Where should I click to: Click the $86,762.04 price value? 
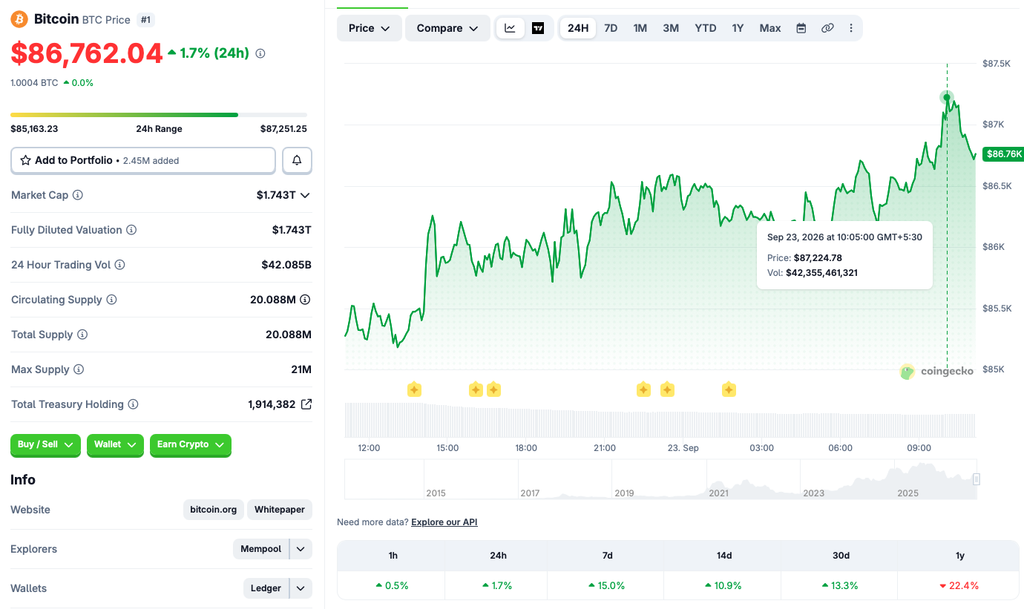pos(86,54)
